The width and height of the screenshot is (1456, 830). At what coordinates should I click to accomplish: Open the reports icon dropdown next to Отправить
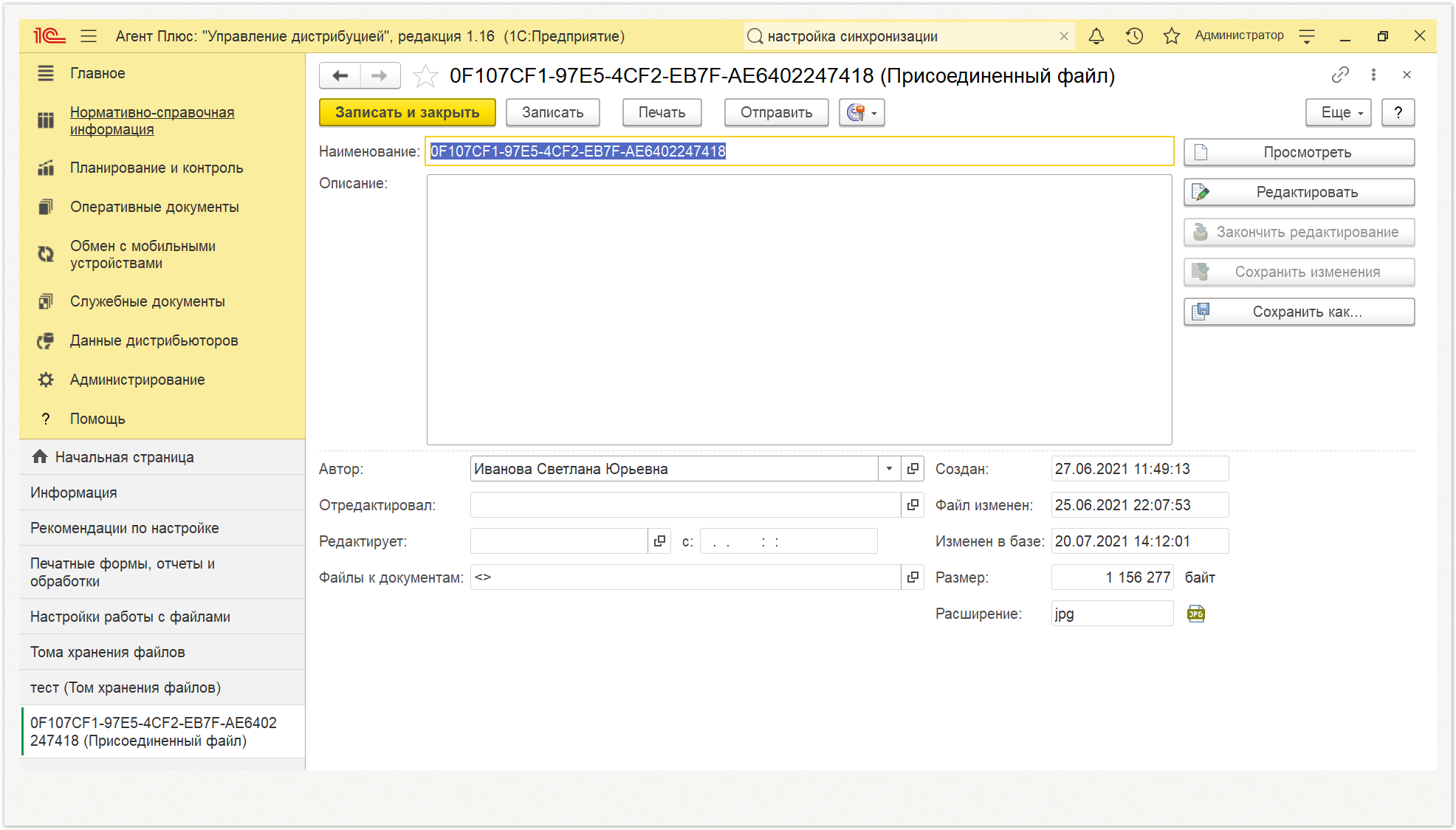(862, 112)
